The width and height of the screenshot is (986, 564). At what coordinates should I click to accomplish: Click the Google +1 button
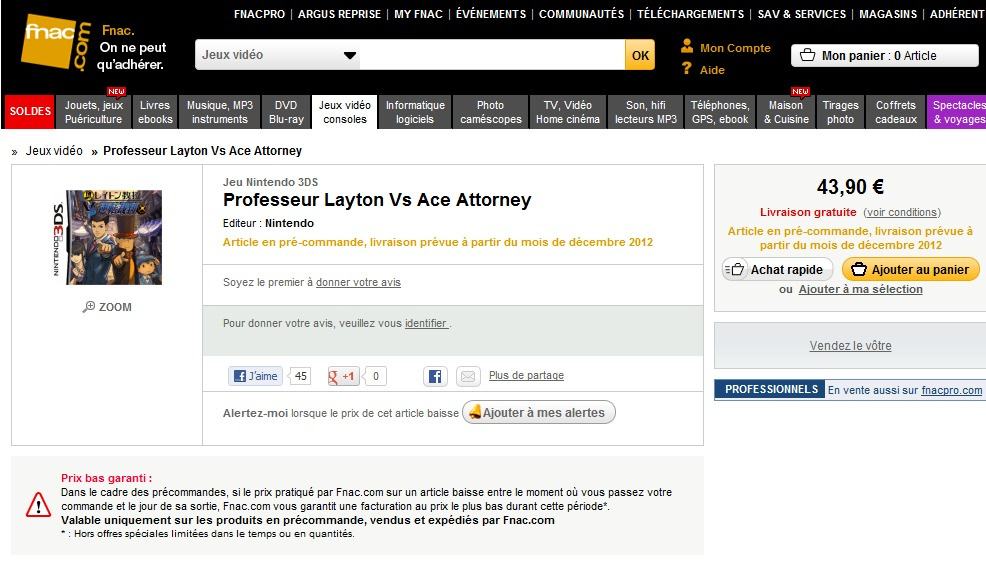(x=343, y=376)
